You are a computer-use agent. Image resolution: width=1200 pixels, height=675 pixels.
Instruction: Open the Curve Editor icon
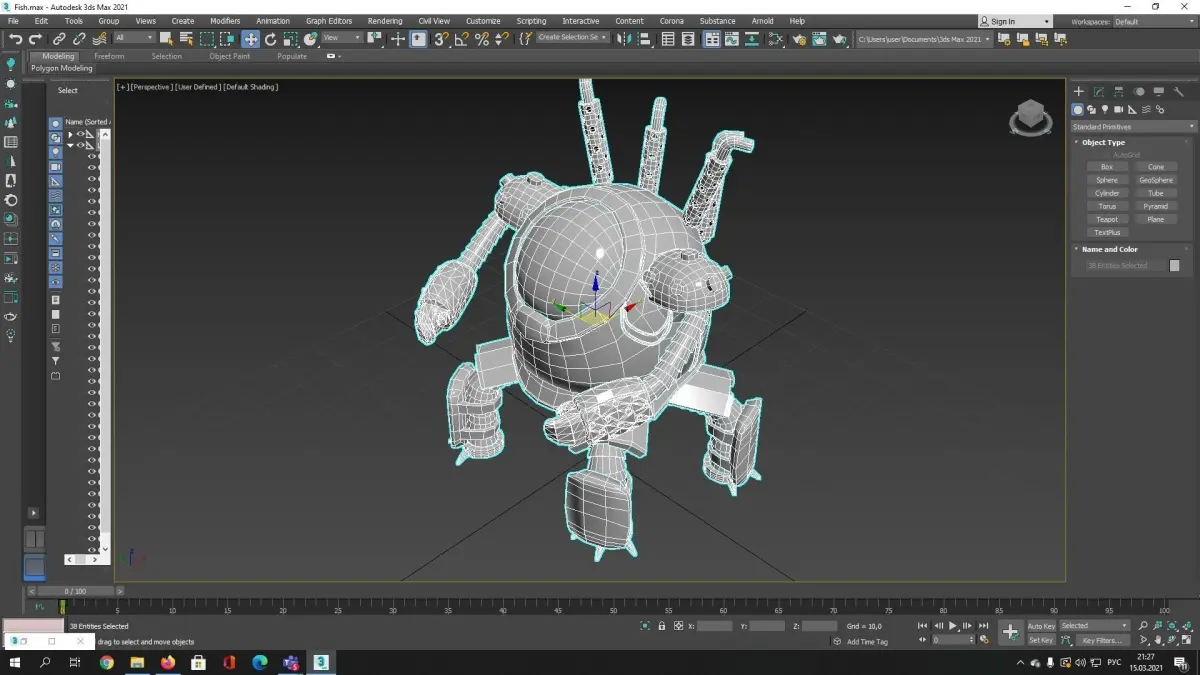[732, 39]
